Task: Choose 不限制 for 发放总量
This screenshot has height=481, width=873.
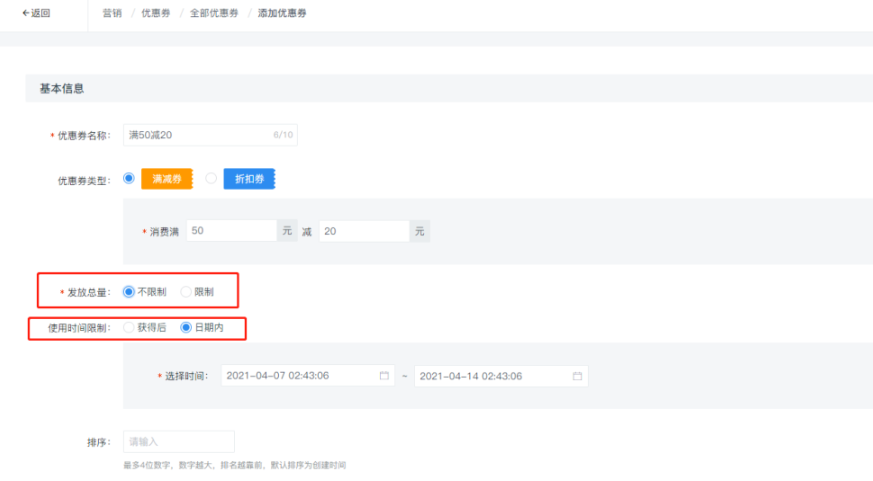Action: click(128, 292)
